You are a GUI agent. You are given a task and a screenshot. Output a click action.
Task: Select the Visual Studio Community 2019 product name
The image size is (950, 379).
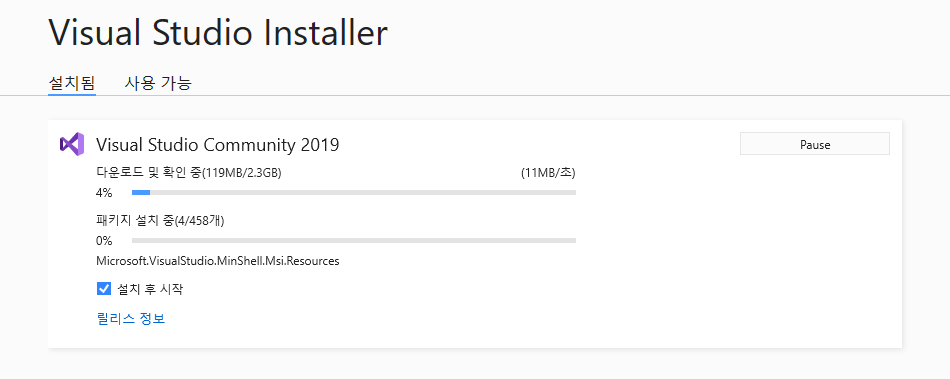coord(218,145)
